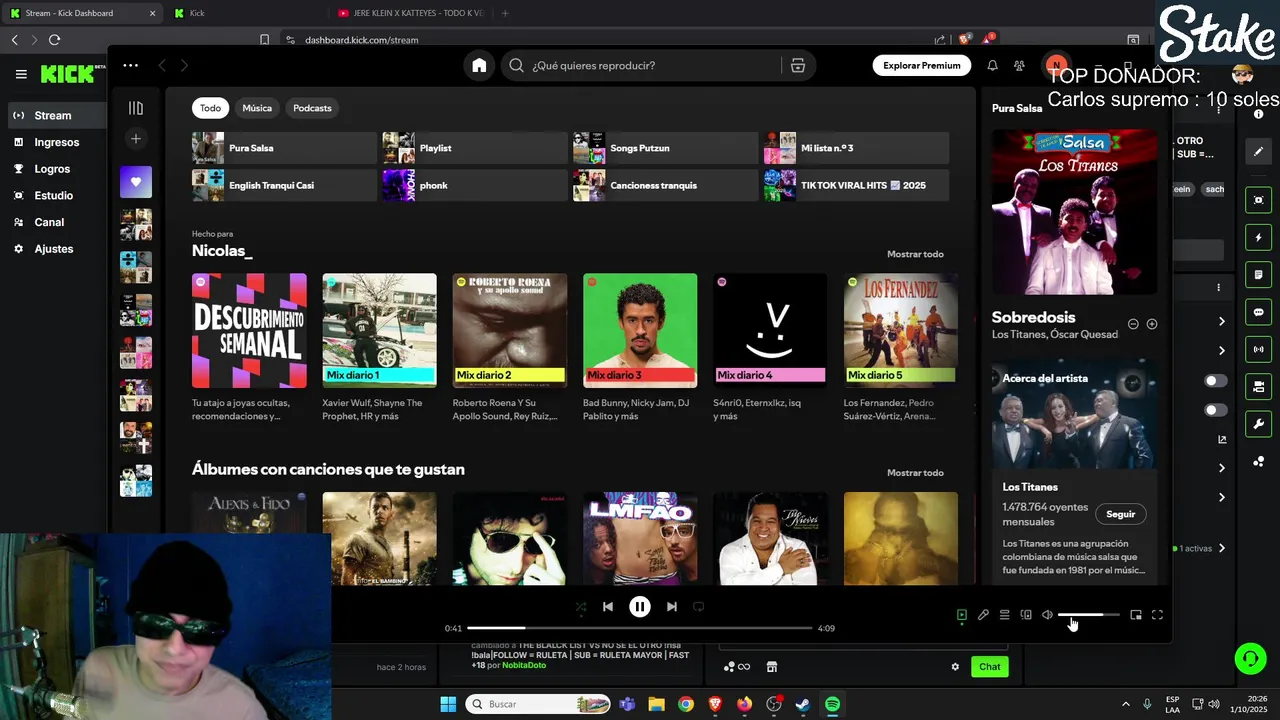
Task: Click Kick pencil edit icon
Action: pos(1258,151)
